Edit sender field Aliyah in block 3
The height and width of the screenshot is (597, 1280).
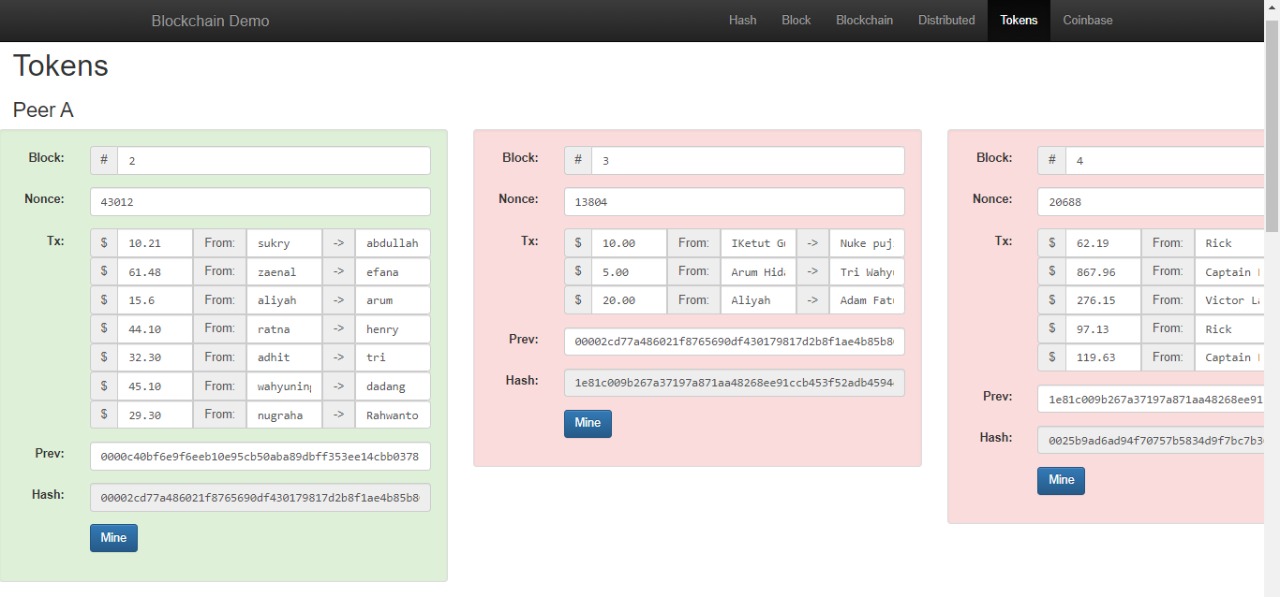758,300
